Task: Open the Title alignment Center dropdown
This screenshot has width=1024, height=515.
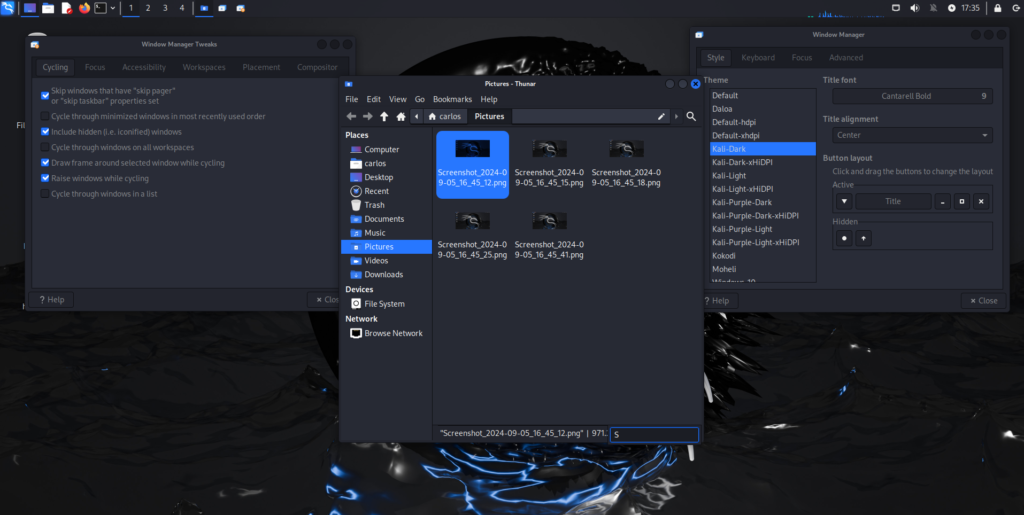Action: point(912,135)
